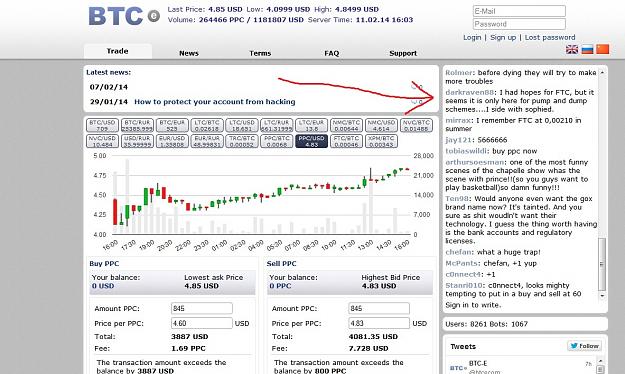Open the FAQ tab

[x=332, y=53]
